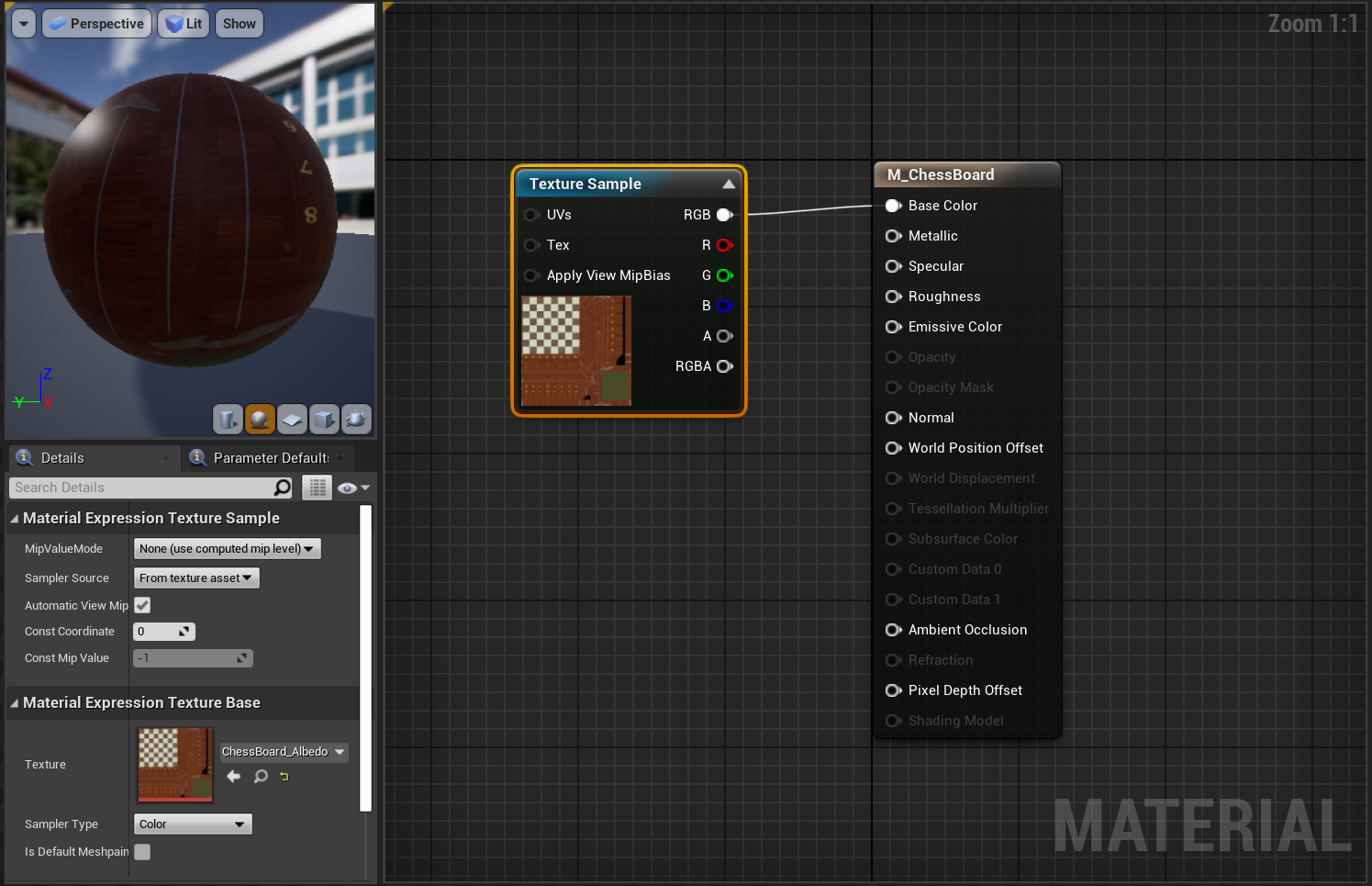Click the red R output pin
This screenshot has height=886, width=1372.
click(724, 245)
